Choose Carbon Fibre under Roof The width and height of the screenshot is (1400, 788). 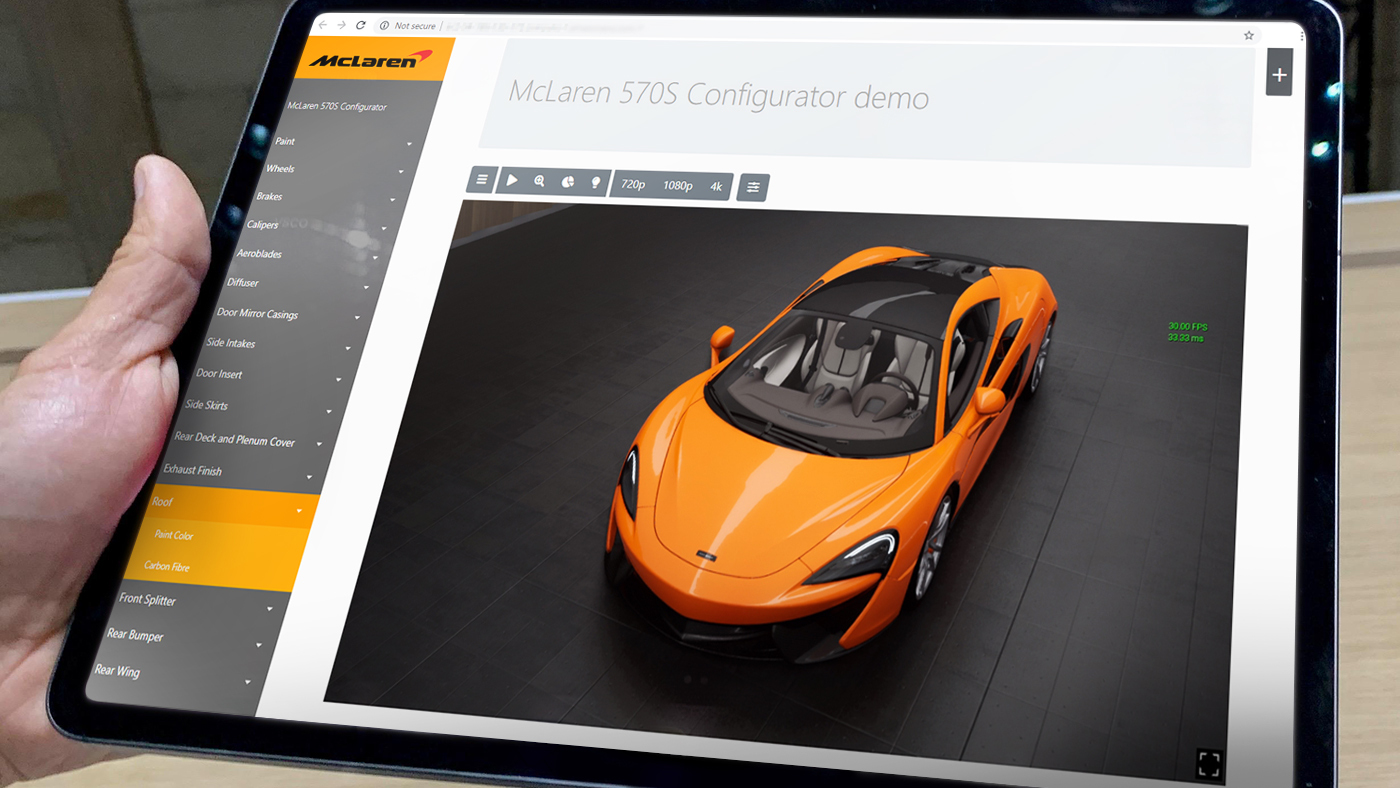coord(166,566)
